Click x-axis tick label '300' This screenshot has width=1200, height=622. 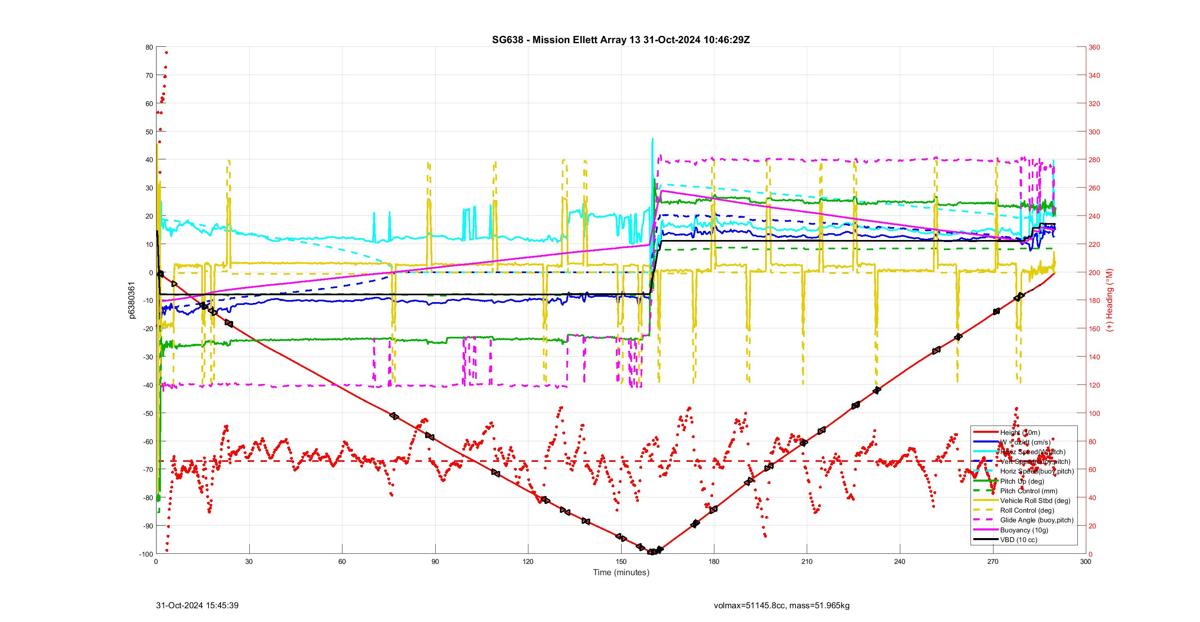click(x=1085, y=561)
